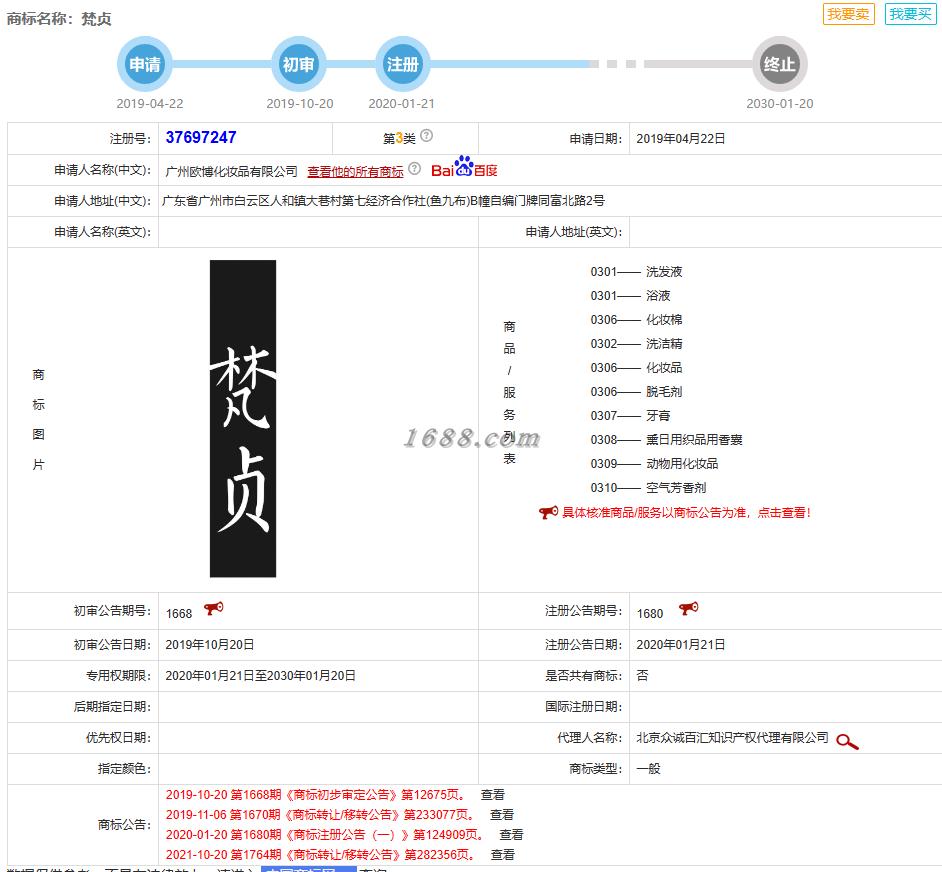Click the applicant address beginning 广东省广州市白云区

[383, 201]
